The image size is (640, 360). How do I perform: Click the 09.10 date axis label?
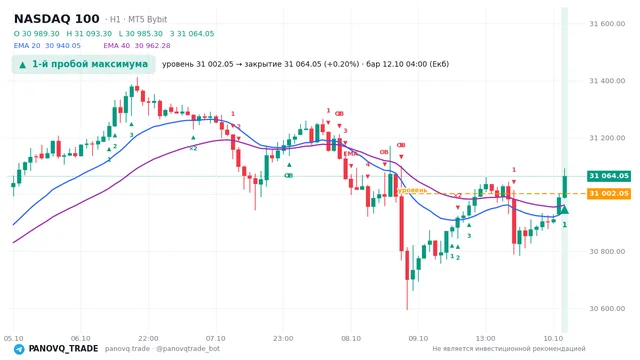pos(418,338)
